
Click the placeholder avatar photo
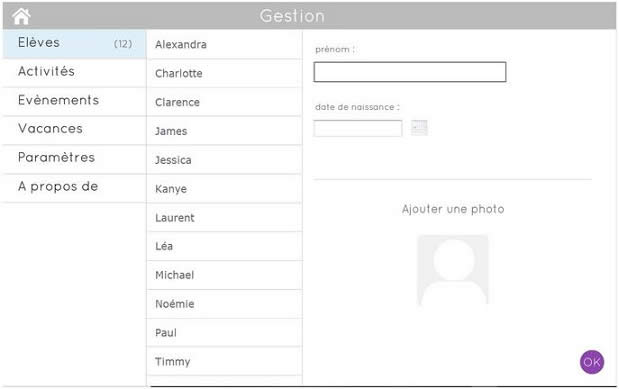click(453, 270)
